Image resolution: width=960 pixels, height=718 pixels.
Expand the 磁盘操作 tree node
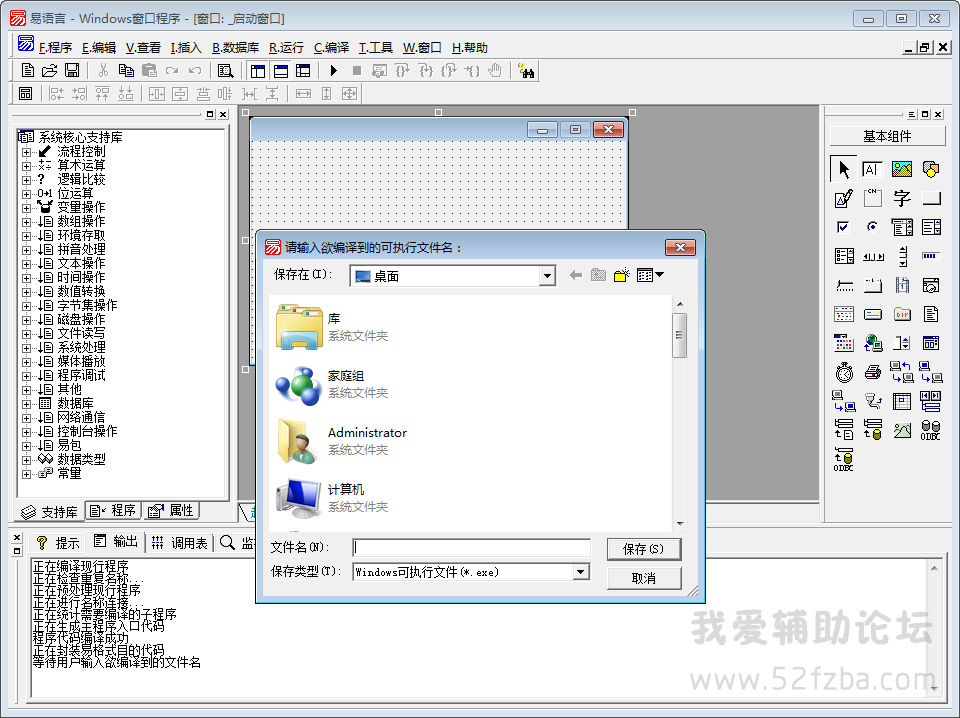tap(26, 320)
